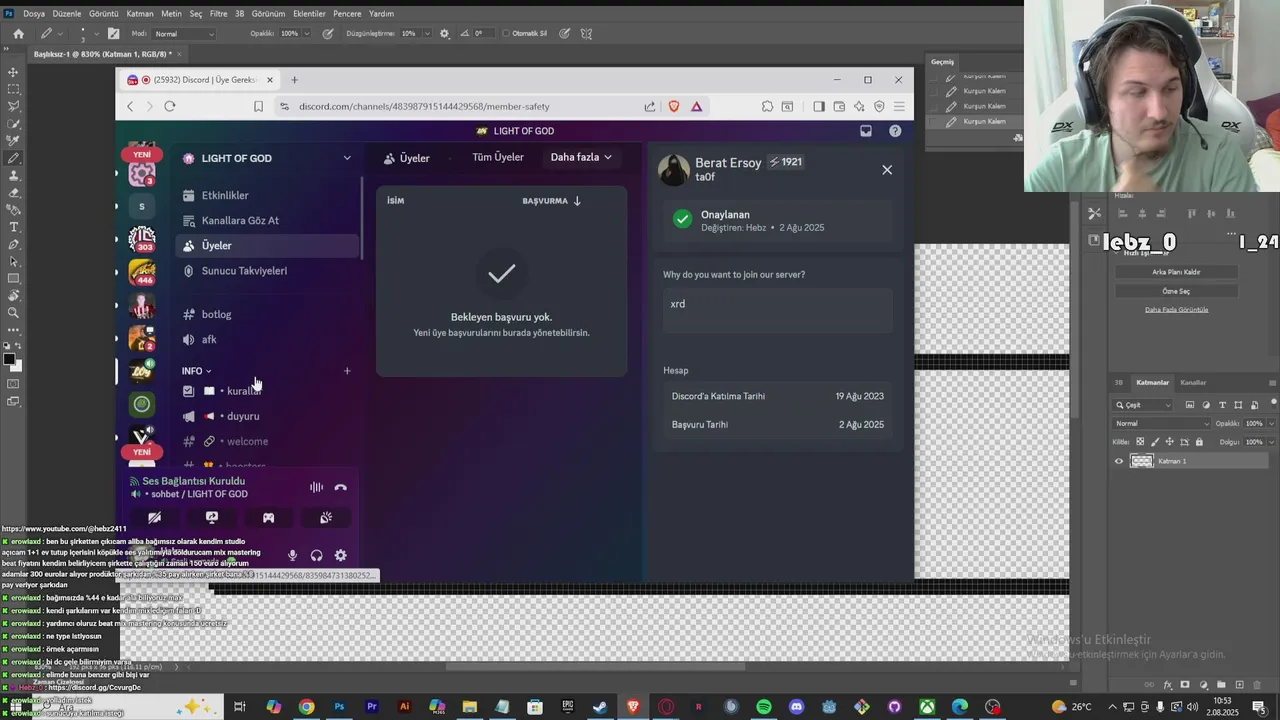1280x720 pixels.
Task: Open the soundboard in Discord voice panel
Action: [x=326, y=518]
